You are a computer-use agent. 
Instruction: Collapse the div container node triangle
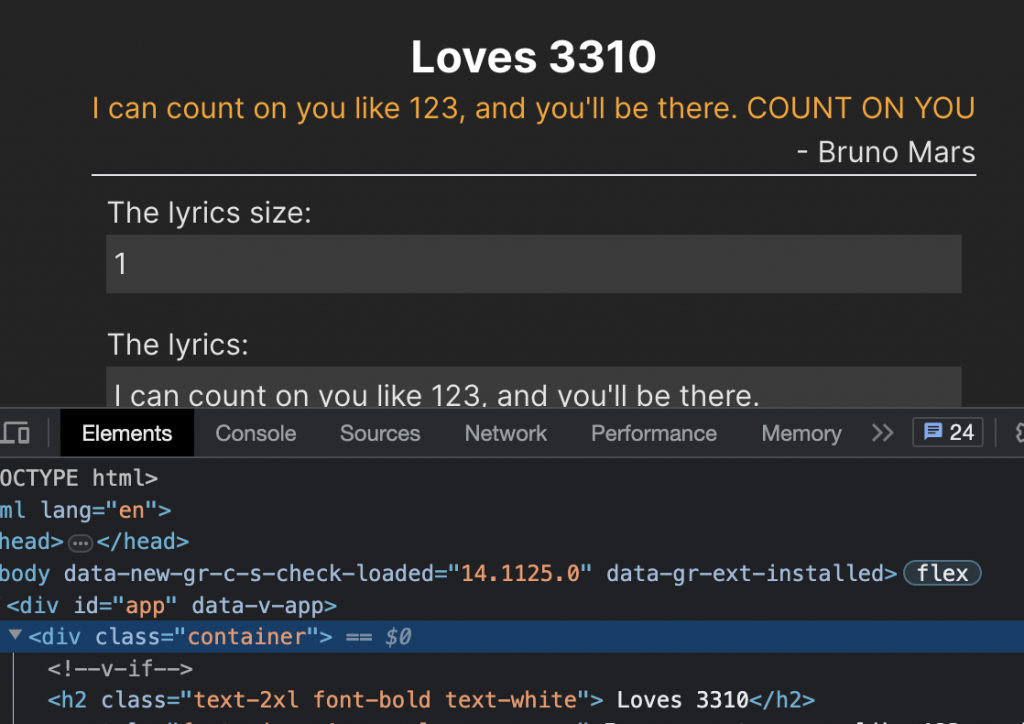click(x=15, y=636)
